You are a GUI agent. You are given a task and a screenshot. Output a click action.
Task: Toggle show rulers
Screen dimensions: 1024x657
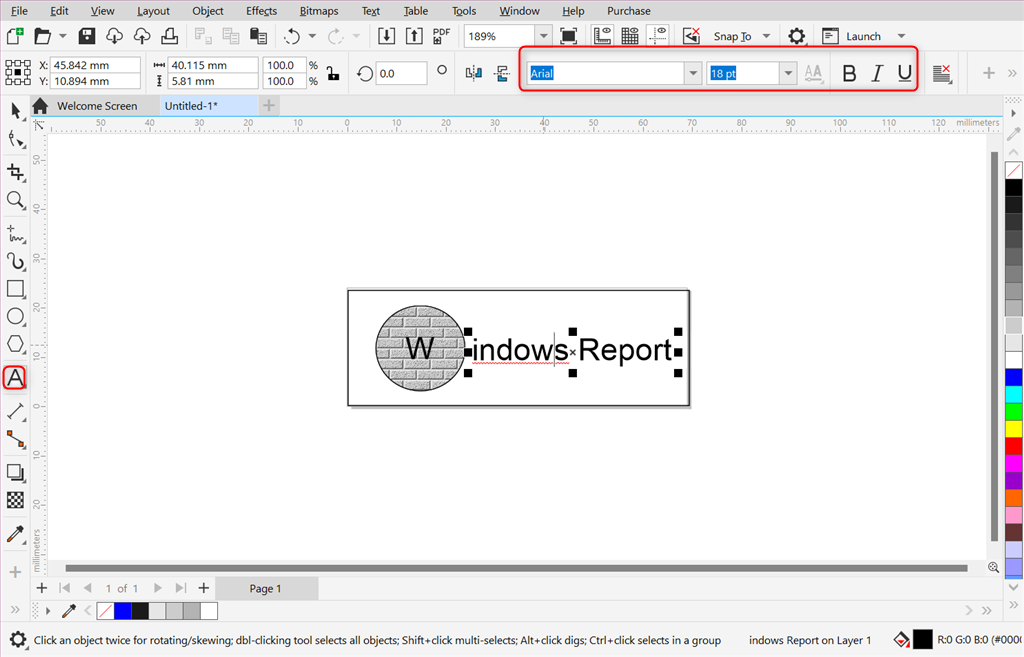tap(602, 36)
